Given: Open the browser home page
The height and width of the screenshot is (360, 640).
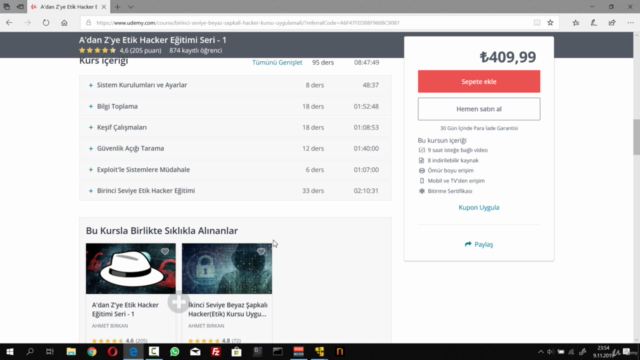Looking at the screenshot, I should 64,23.
